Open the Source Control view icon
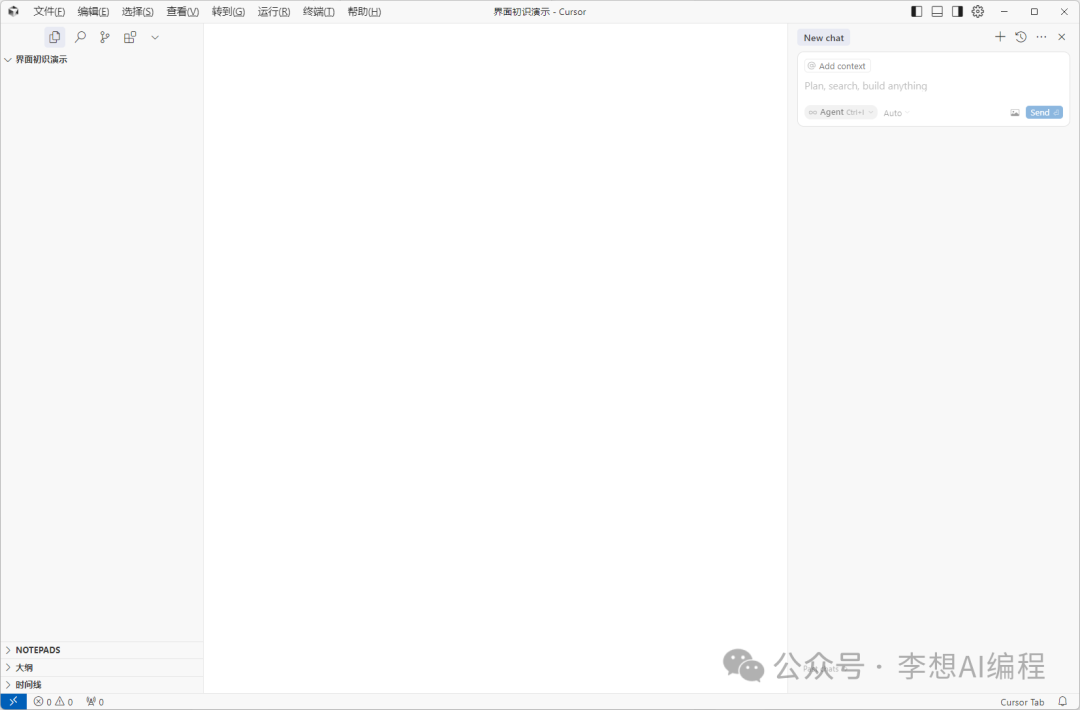Viewport: 1080px width, 710px height. [105, 37]
